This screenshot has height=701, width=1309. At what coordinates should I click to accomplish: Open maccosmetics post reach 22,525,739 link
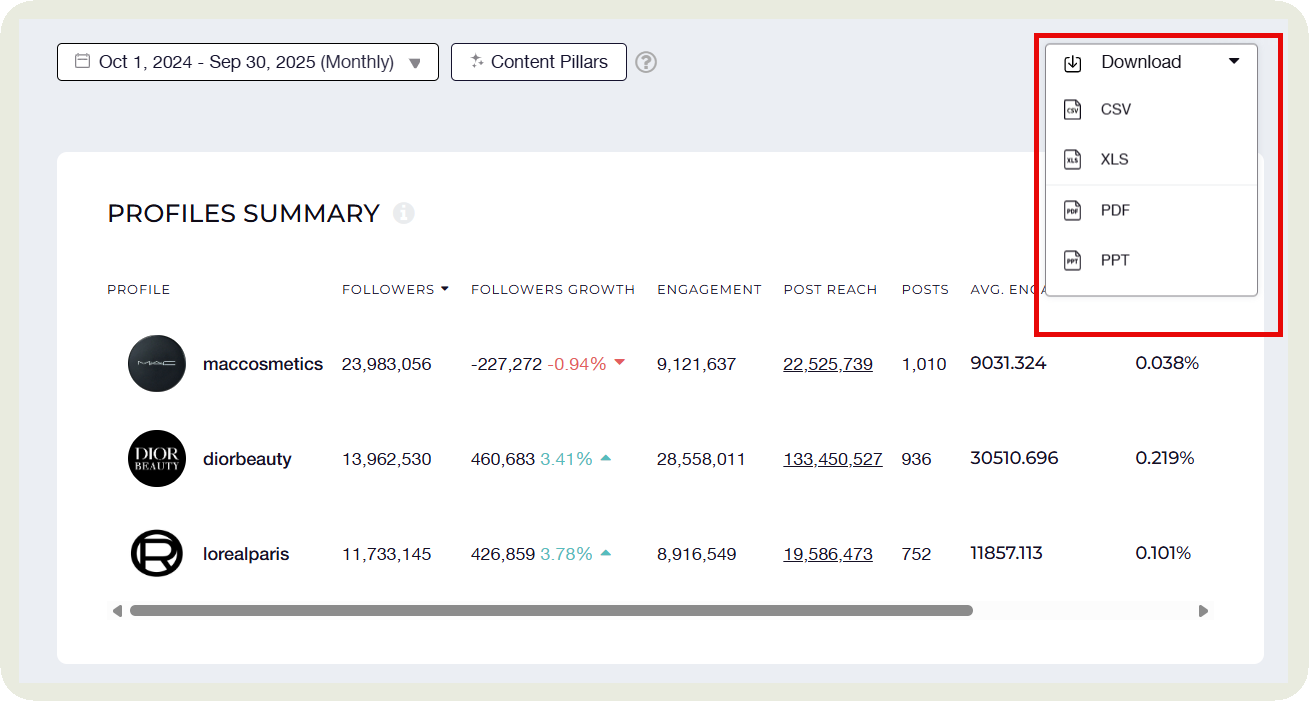(827, 364)
